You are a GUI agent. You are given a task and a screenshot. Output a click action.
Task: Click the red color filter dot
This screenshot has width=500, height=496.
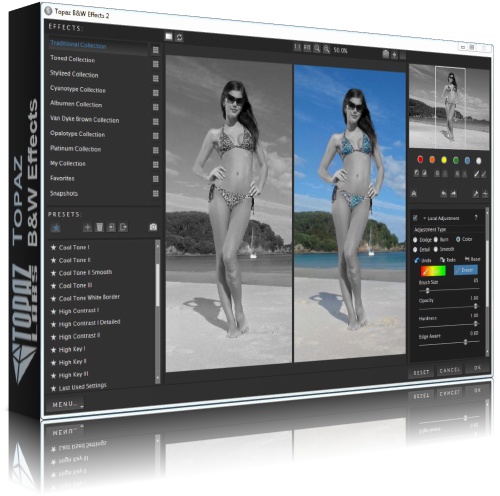click(420, 160)
